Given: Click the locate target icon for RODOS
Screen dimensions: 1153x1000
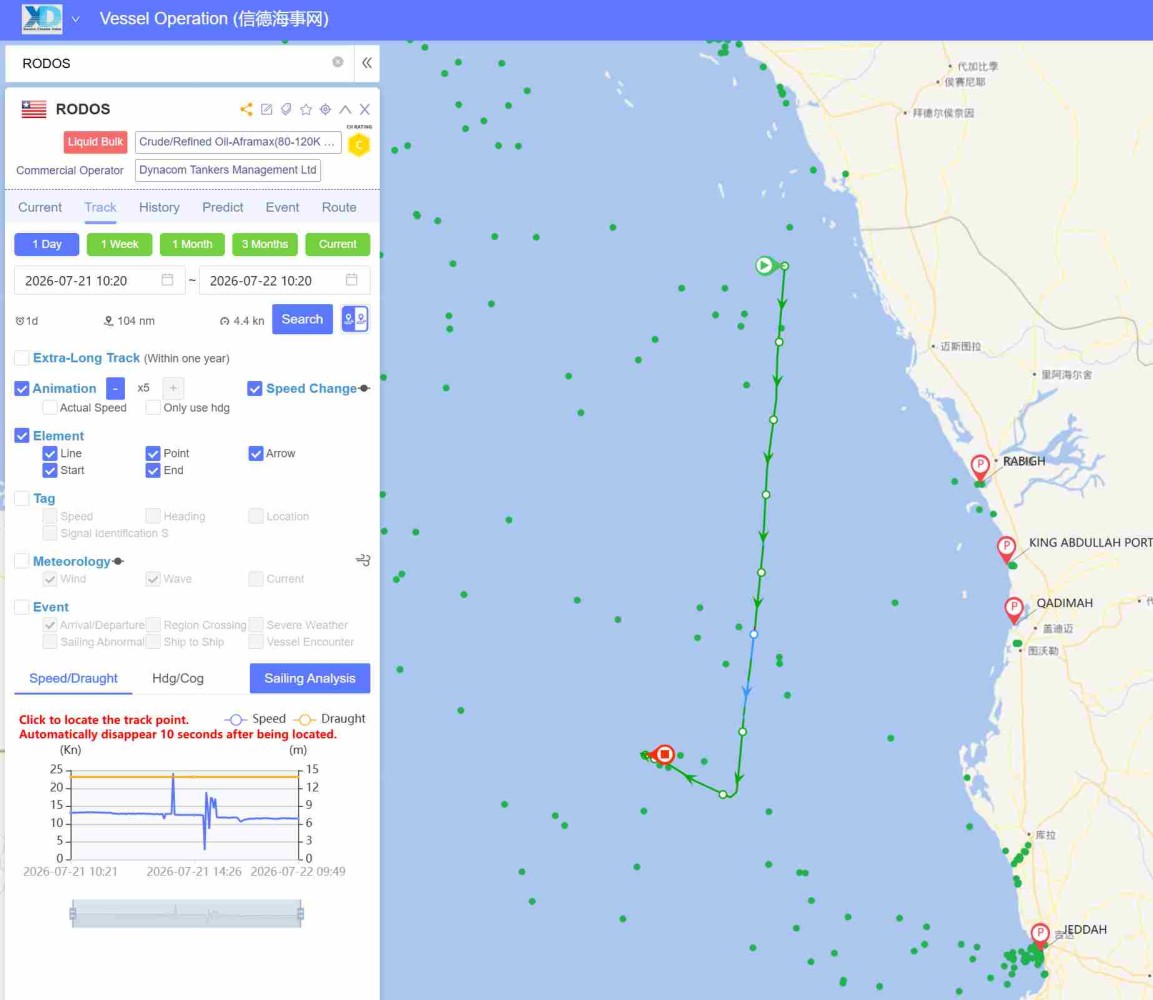Looking at the screenshot, I should coord(326,110).
